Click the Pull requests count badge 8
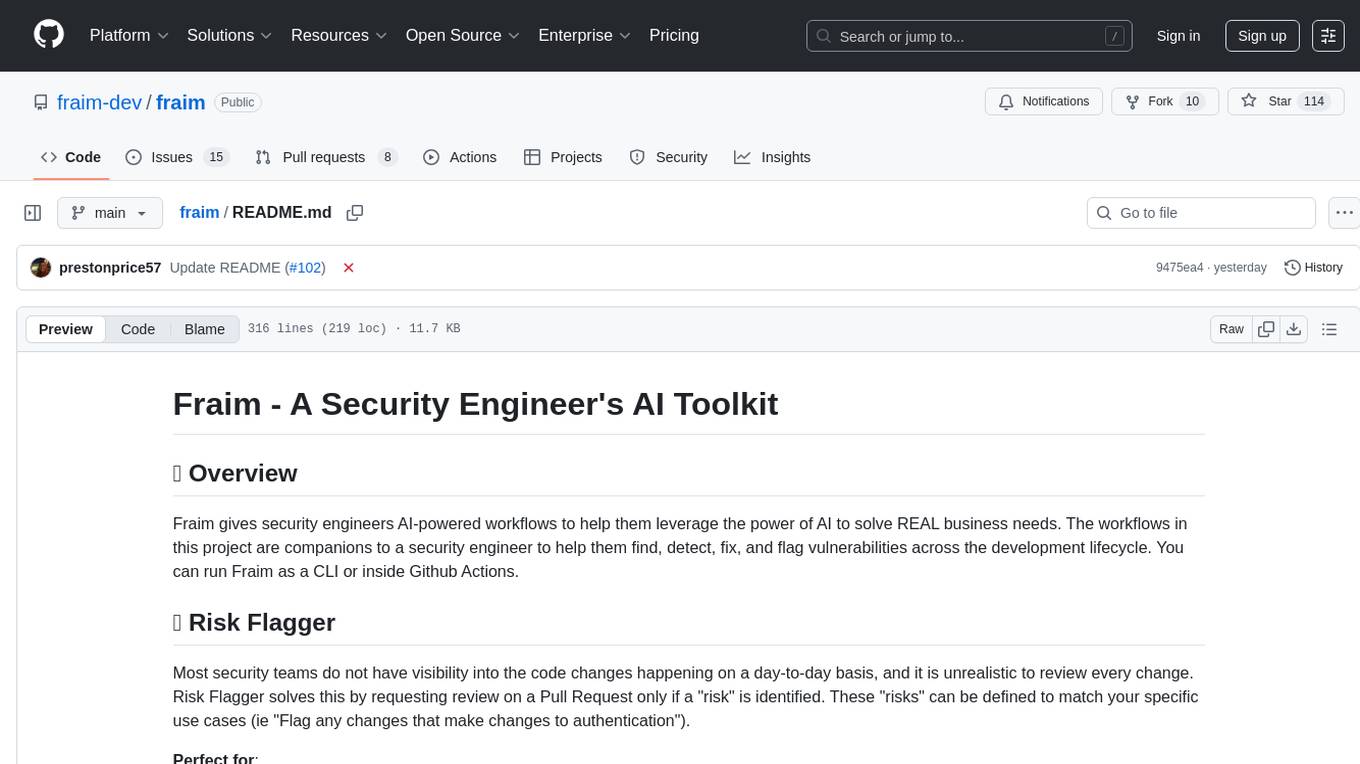 coord(388,157)
